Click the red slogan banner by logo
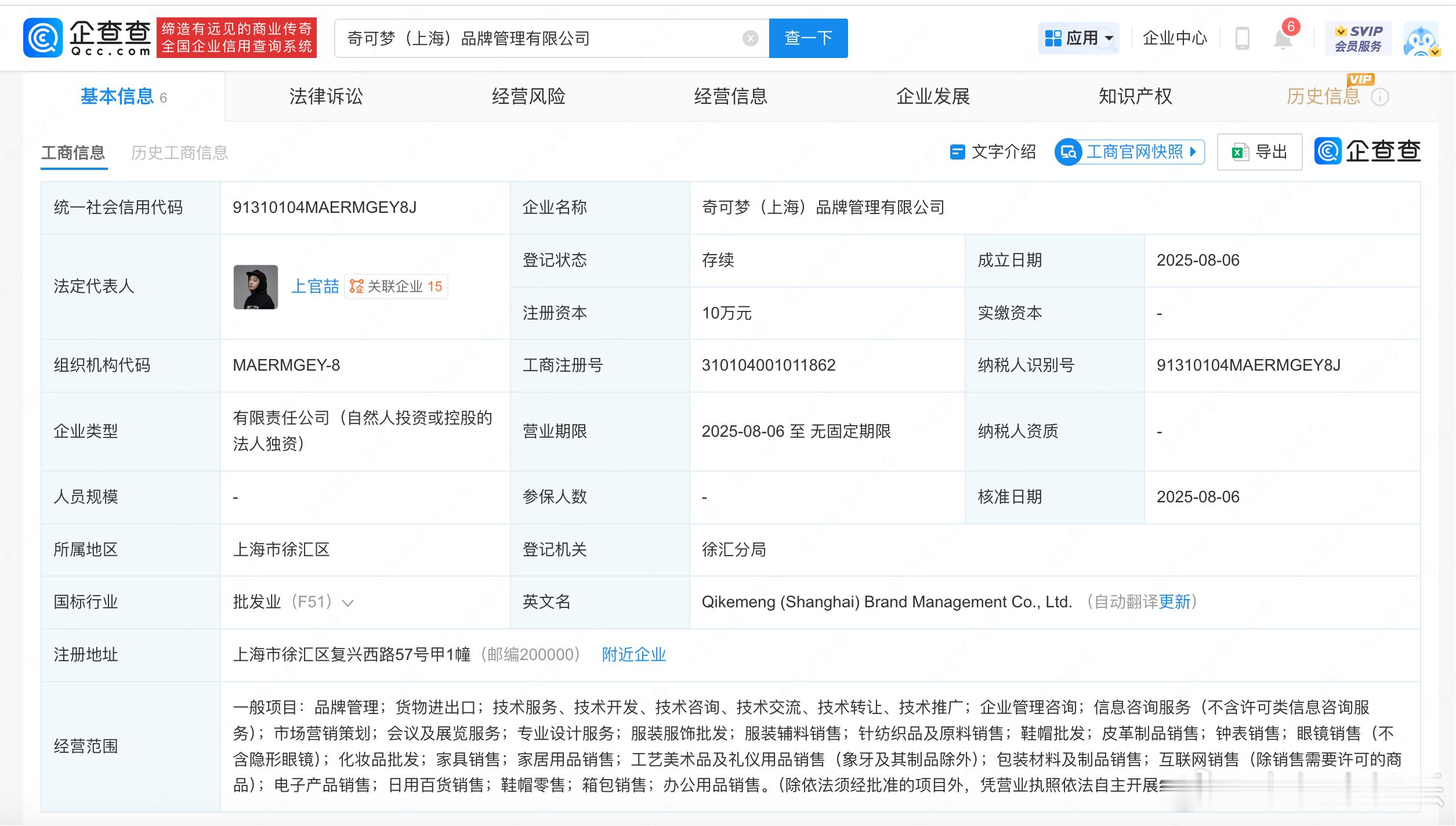The height and width of the screenshot is (826, 1456). click(237, 38)
